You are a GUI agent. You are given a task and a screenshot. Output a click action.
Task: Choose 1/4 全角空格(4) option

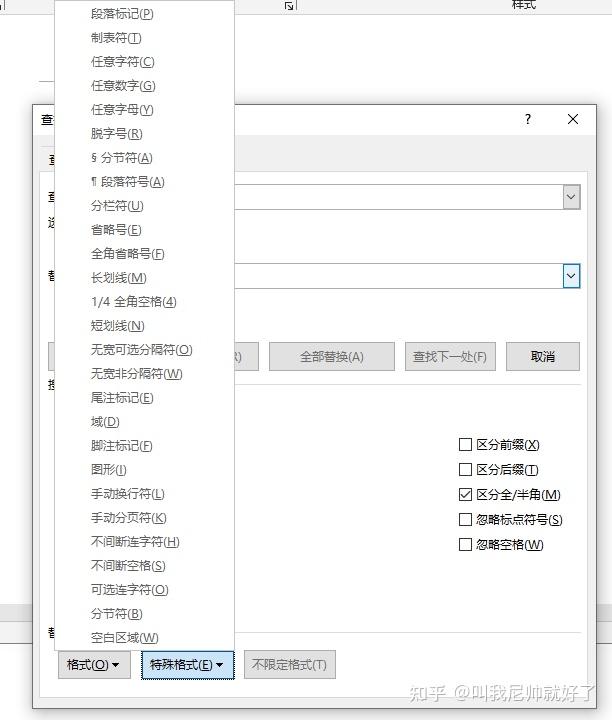(x=134, y=302)
